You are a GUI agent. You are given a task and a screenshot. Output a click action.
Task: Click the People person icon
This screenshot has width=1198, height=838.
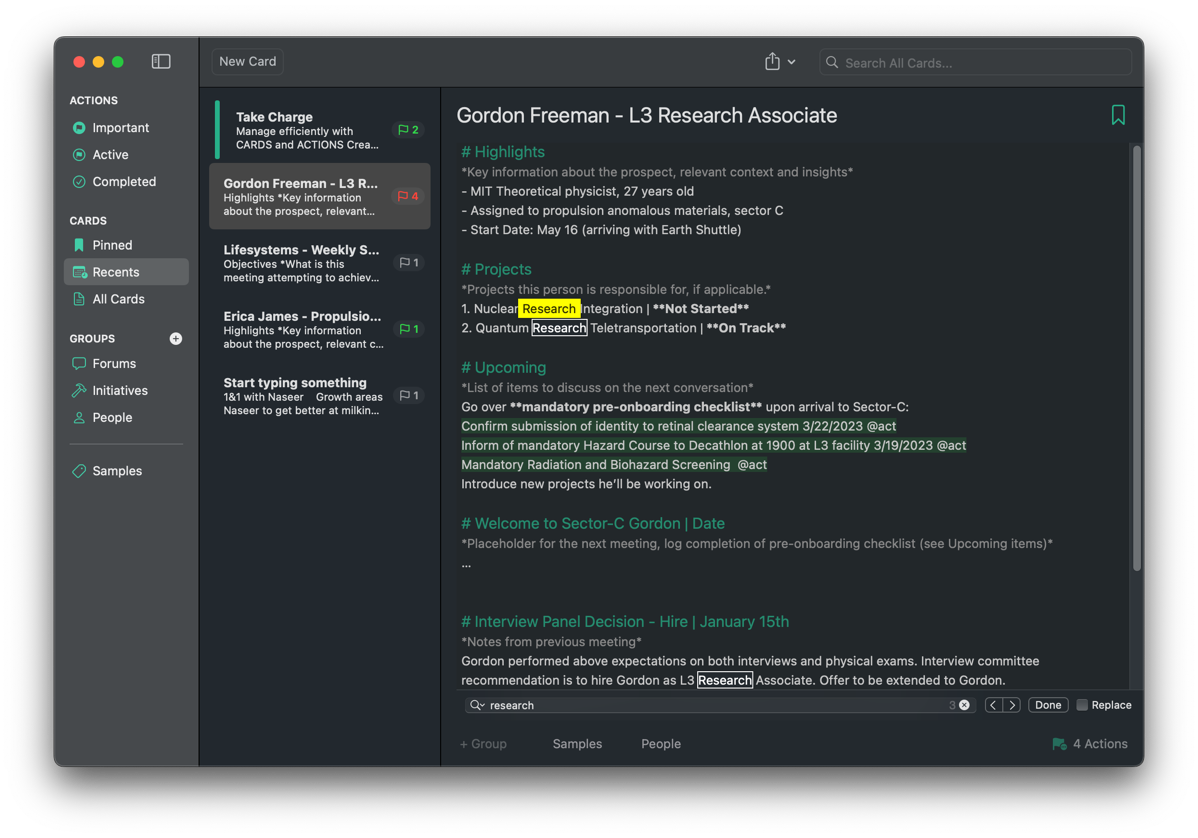(x=79, y=417)
